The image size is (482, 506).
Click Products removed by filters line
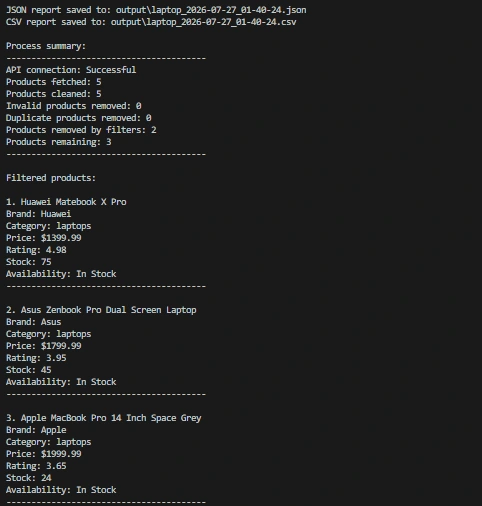[81, 130]
